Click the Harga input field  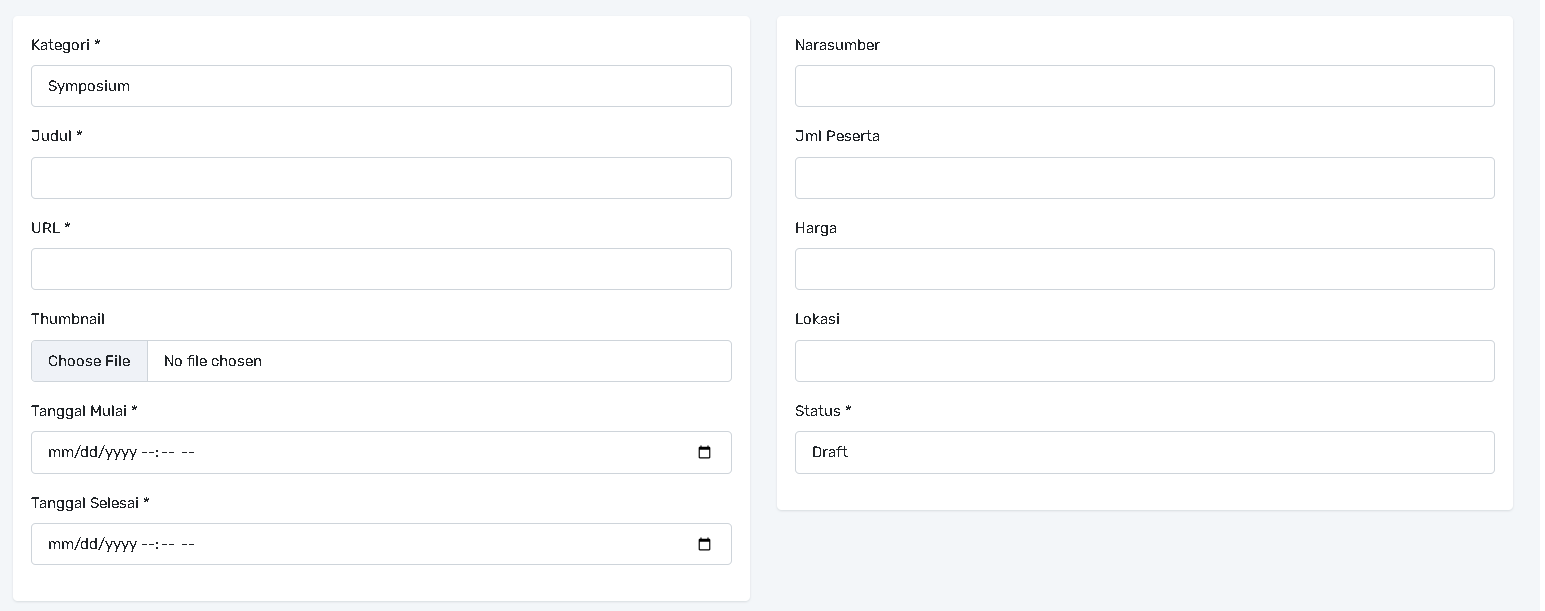click(1144, 269)
